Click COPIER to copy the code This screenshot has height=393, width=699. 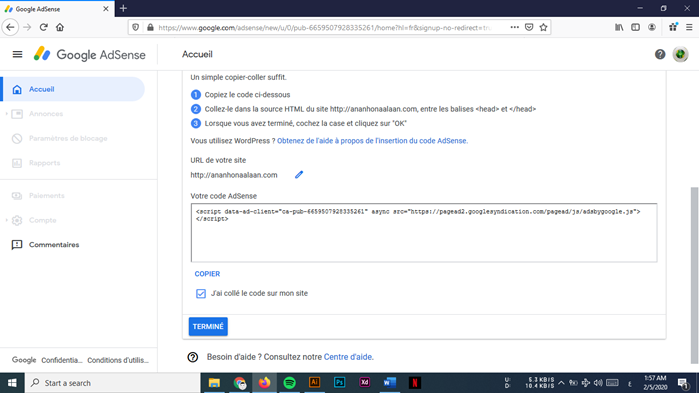(207, 274)
